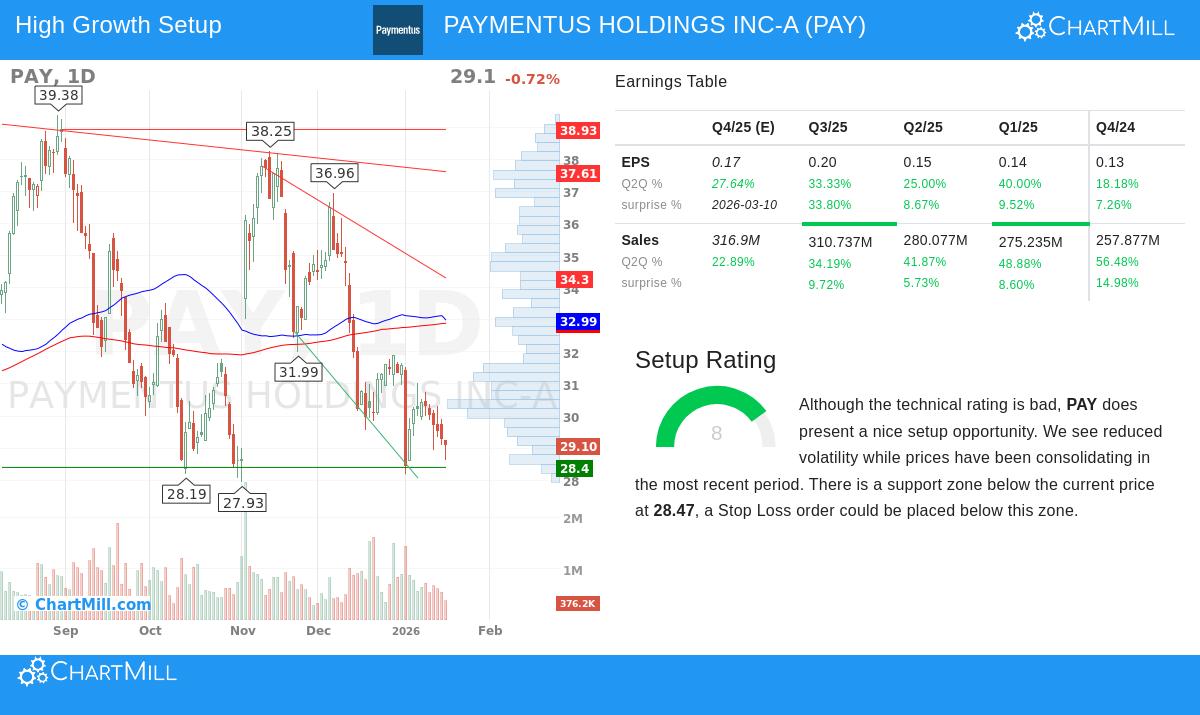This screenshot has height=715, width=1200.
Task: Select the red 29.10 current price tag
Action: [578, 447]
